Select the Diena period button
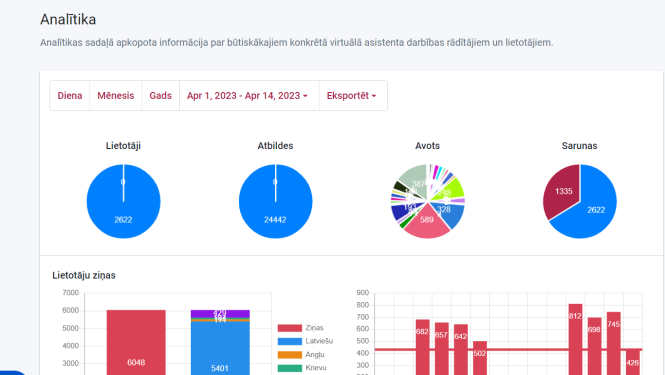Screen dimensions: 665x375 tap(70, 95)
